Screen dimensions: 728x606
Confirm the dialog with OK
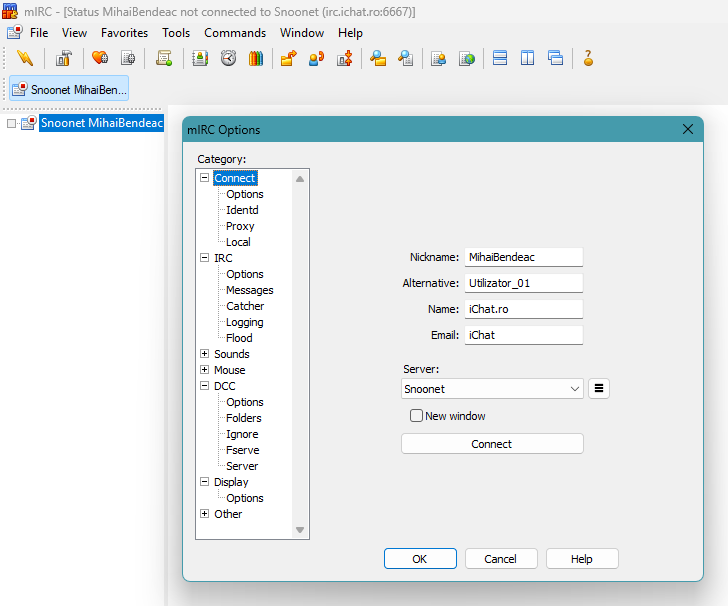[420, 559]
